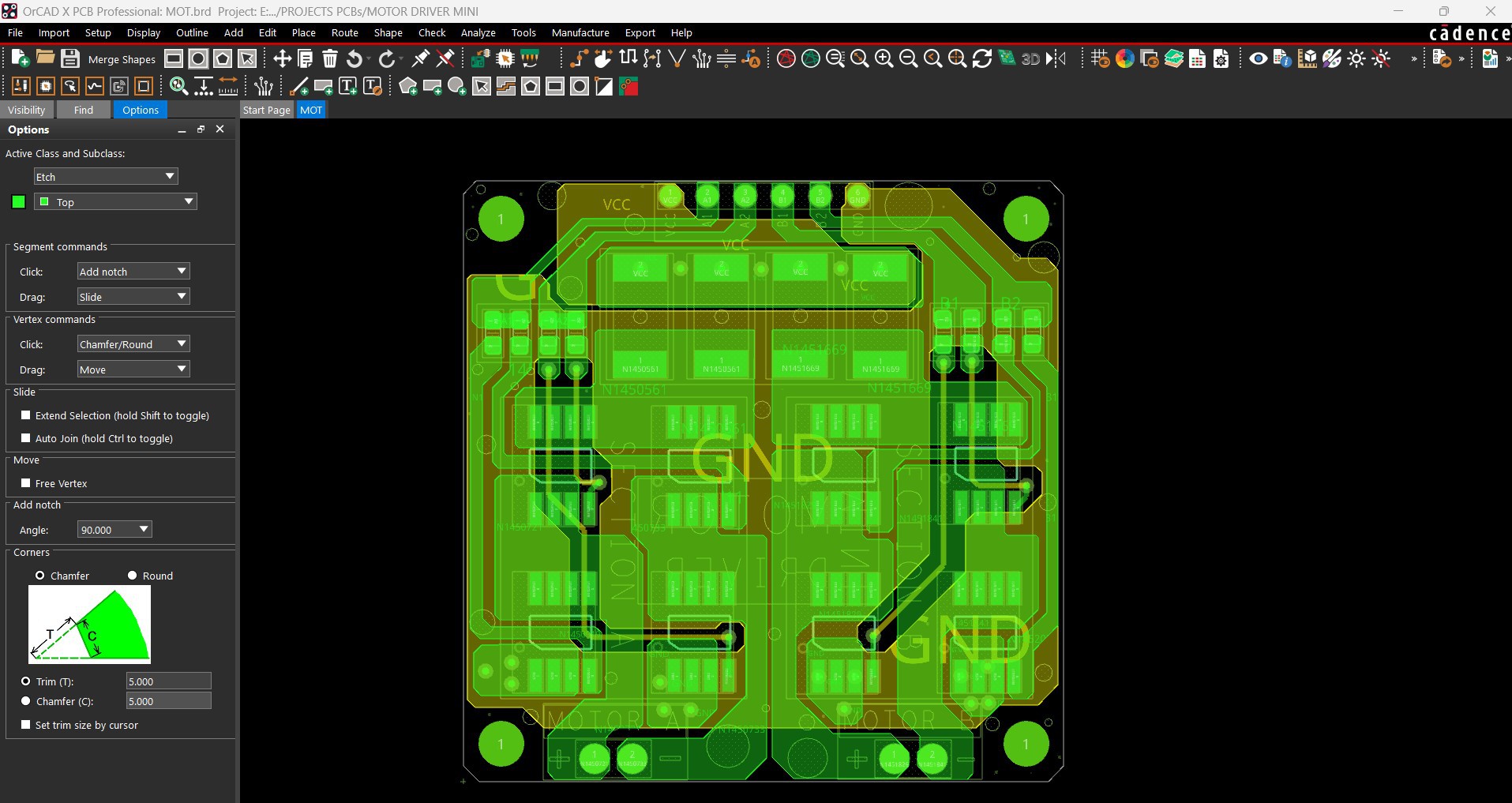The height and width of the screenshot is (803, 1512).
Task: Click the Zoom In magnifier icon
Action: tap(884, 58)
